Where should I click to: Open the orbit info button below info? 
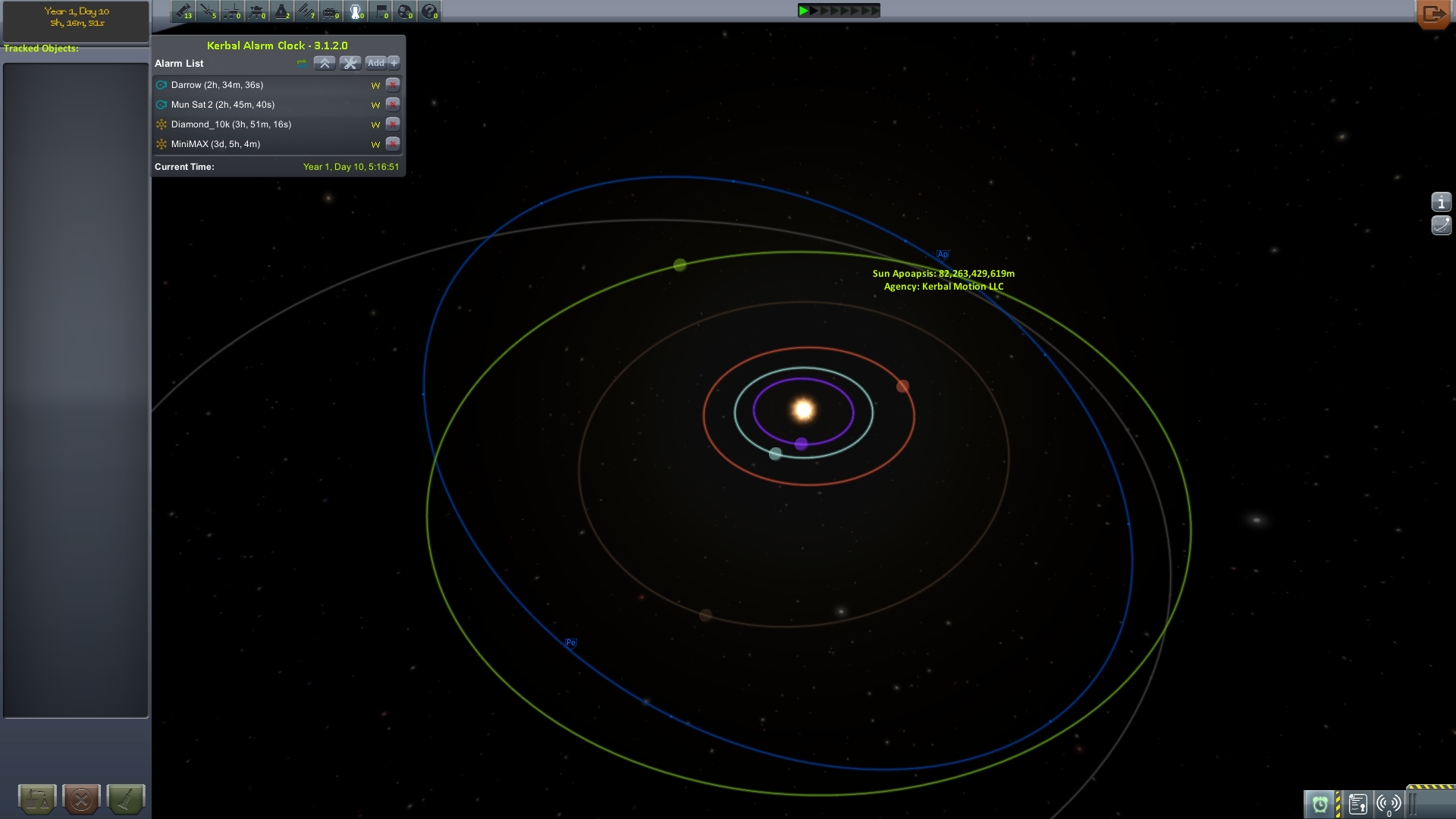(x=1441, y=225)
